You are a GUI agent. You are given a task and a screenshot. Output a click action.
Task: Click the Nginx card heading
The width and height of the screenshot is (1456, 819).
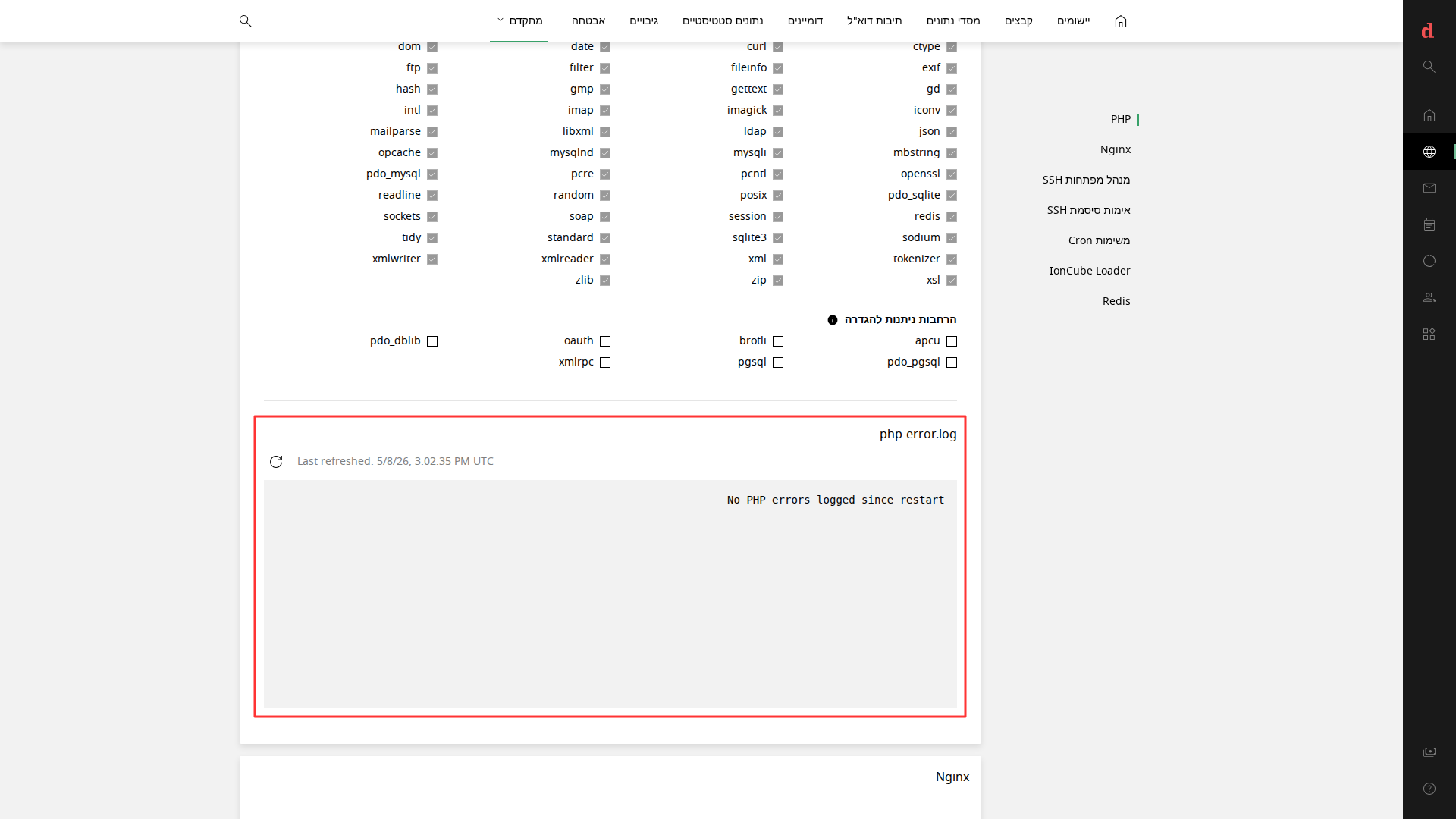click(952, 777)
